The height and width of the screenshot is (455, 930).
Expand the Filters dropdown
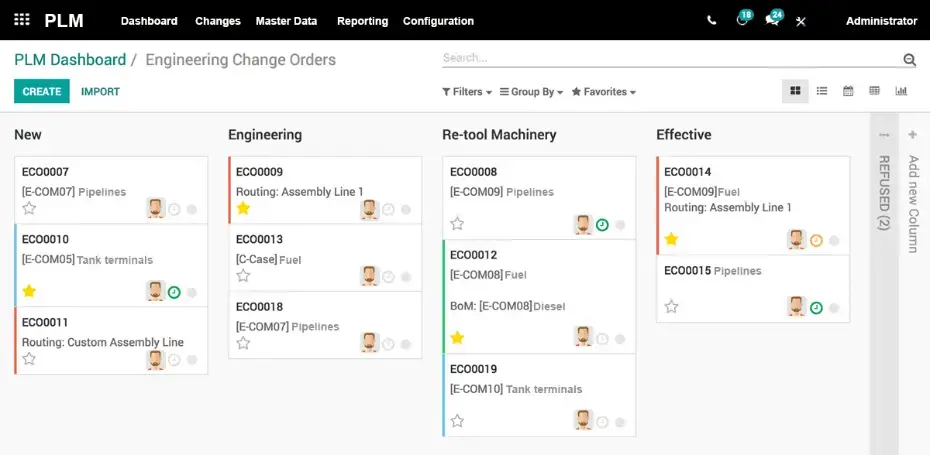tap(467, 92)
